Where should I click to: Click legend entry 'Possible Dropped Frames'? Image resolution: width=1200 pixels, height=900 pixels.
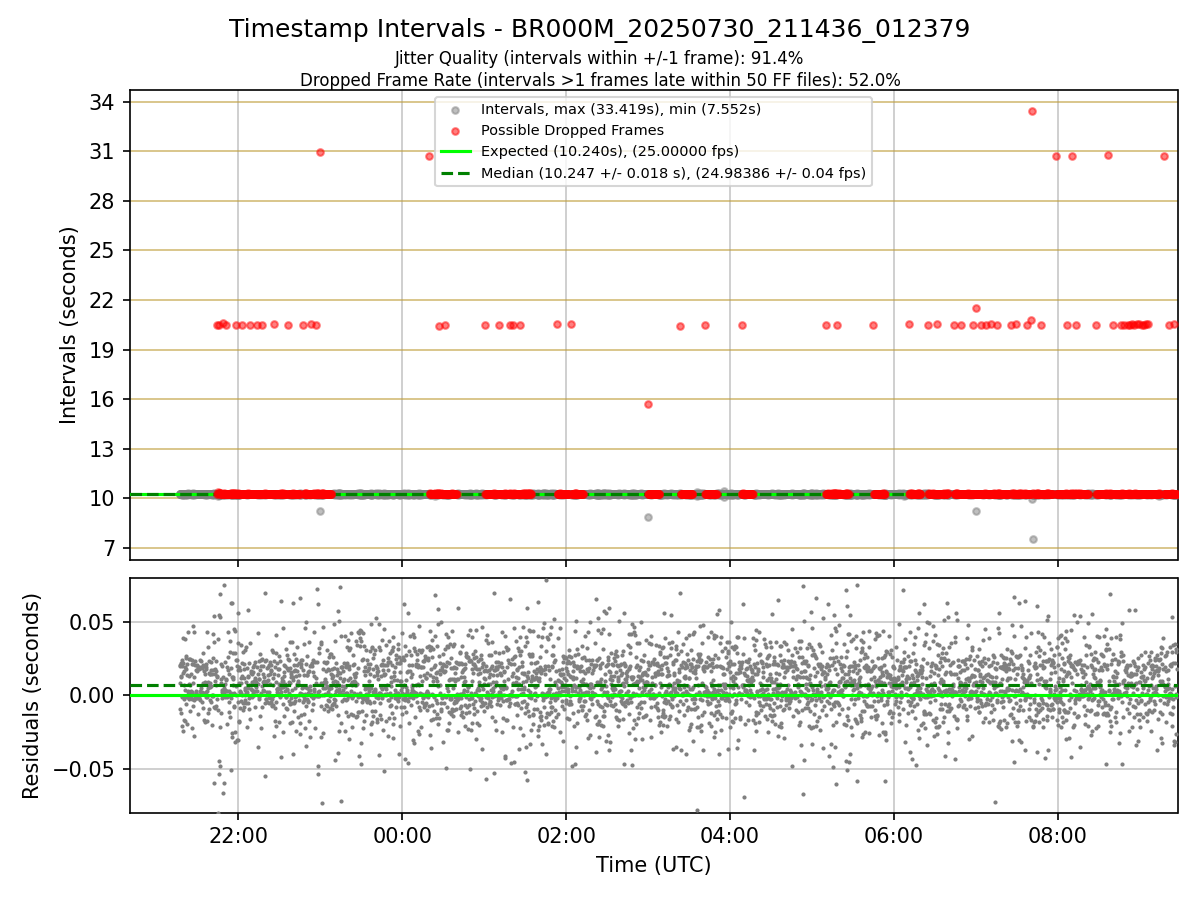(572, 130)
